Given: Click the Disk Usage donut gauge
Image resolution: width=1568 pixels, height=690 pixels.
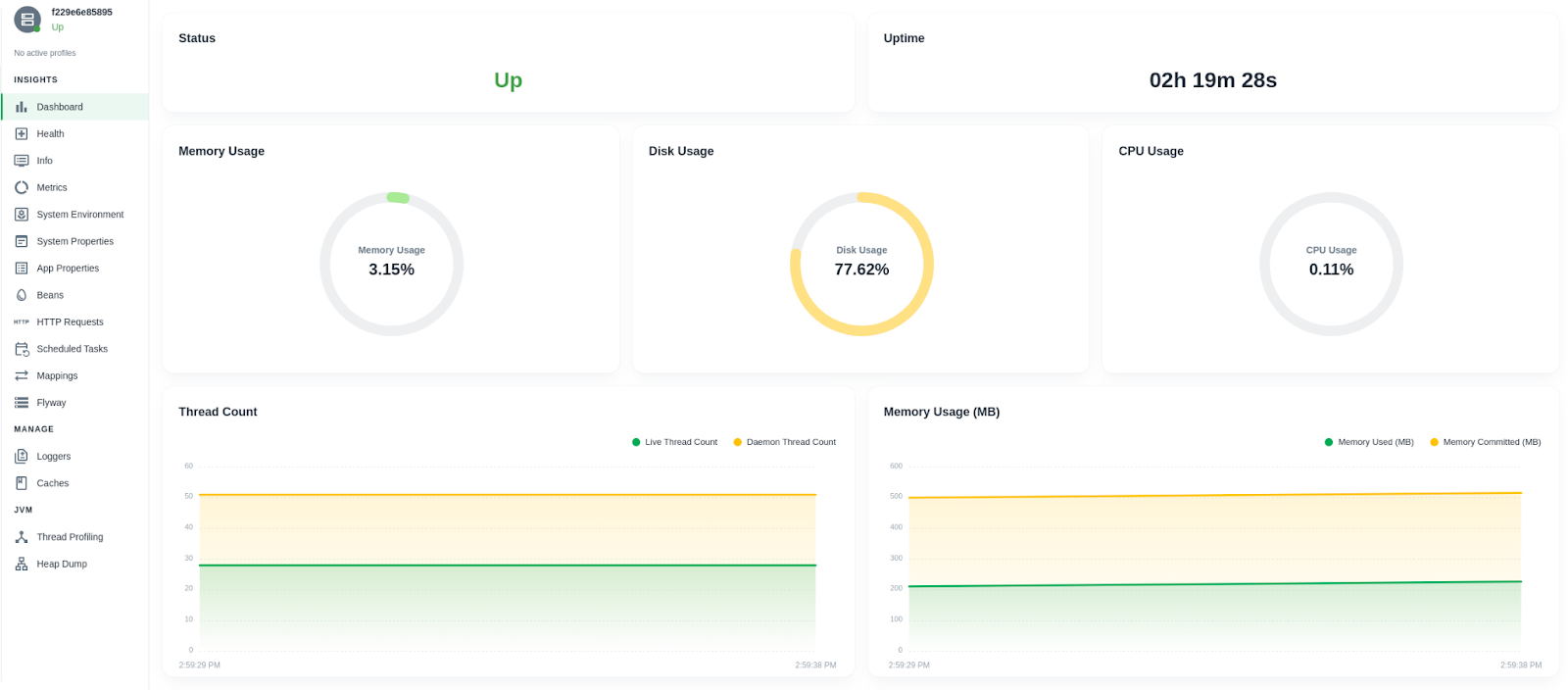Looking at the screenshot, I should (861, 264).
